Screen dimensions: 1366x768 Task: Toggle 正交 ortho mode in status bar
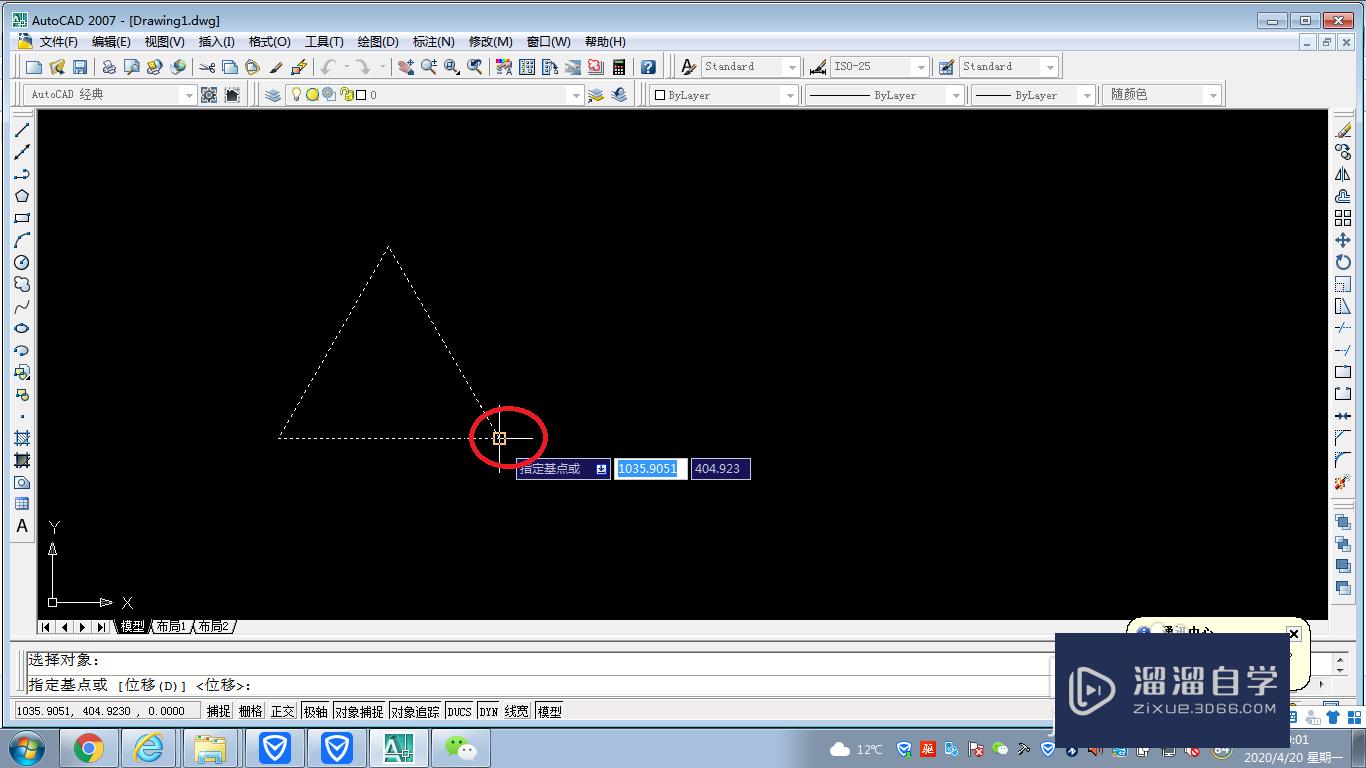283,711
